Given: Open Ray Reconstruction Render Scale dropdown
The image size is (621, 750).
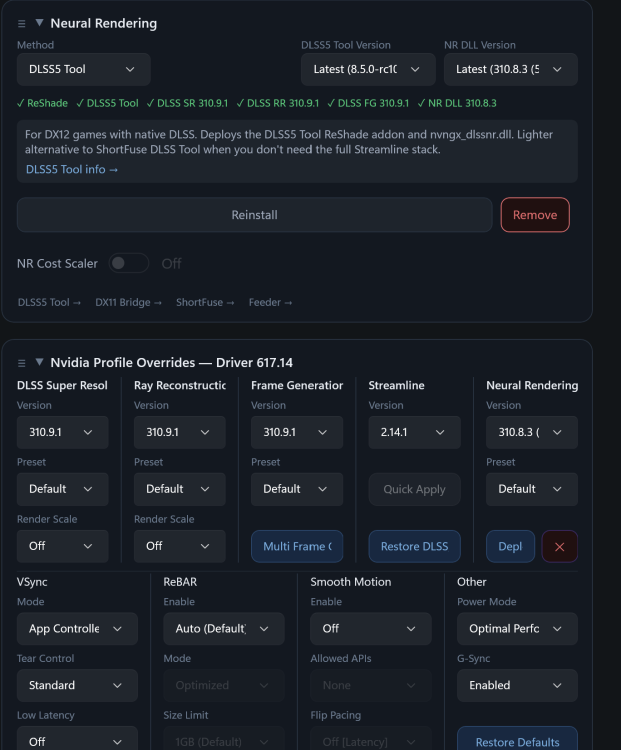Looking at the screenshot, I should pos(179,546).
